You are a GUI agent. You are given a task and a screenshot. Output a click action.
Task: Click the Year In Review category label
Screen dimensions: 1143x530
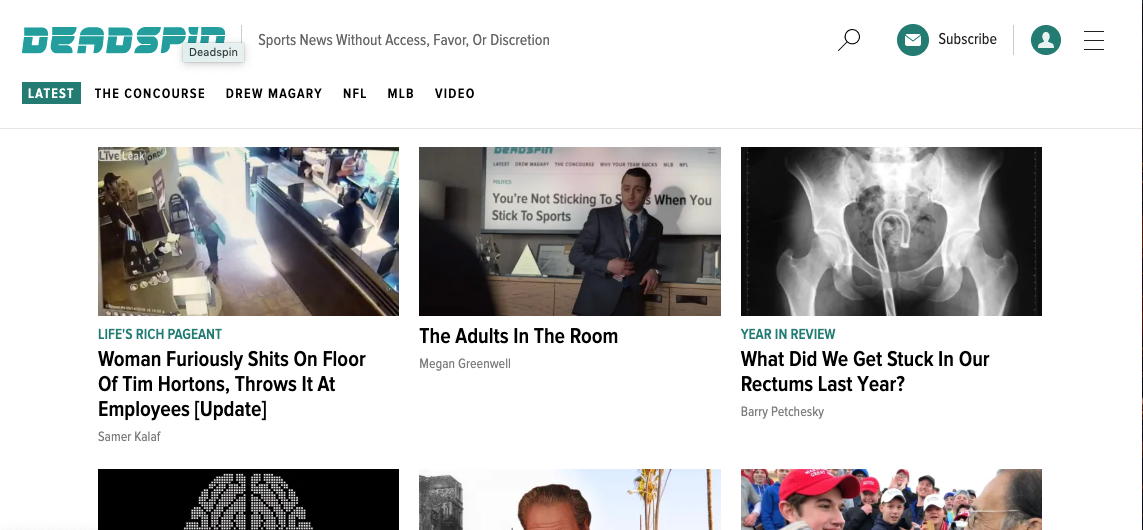[x=788, y=334]
